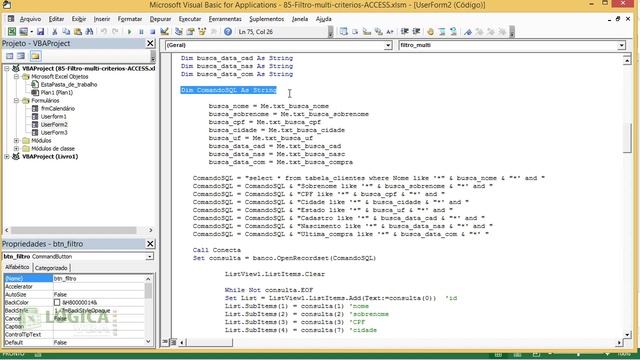Open the filtro_multi procedure dropdown

point(621,45)
